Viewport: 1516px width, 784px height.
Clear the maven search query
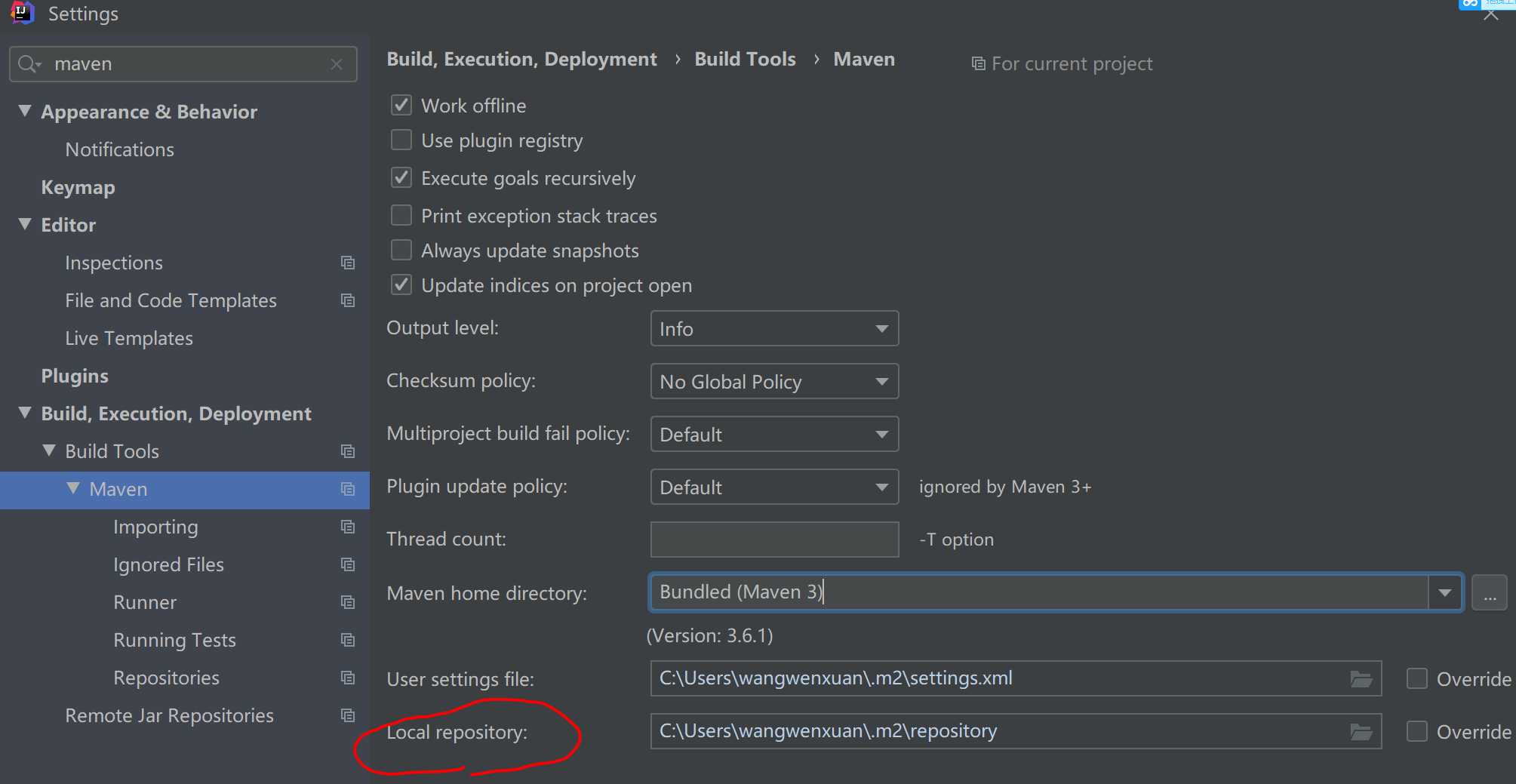[x=337, y=64]
